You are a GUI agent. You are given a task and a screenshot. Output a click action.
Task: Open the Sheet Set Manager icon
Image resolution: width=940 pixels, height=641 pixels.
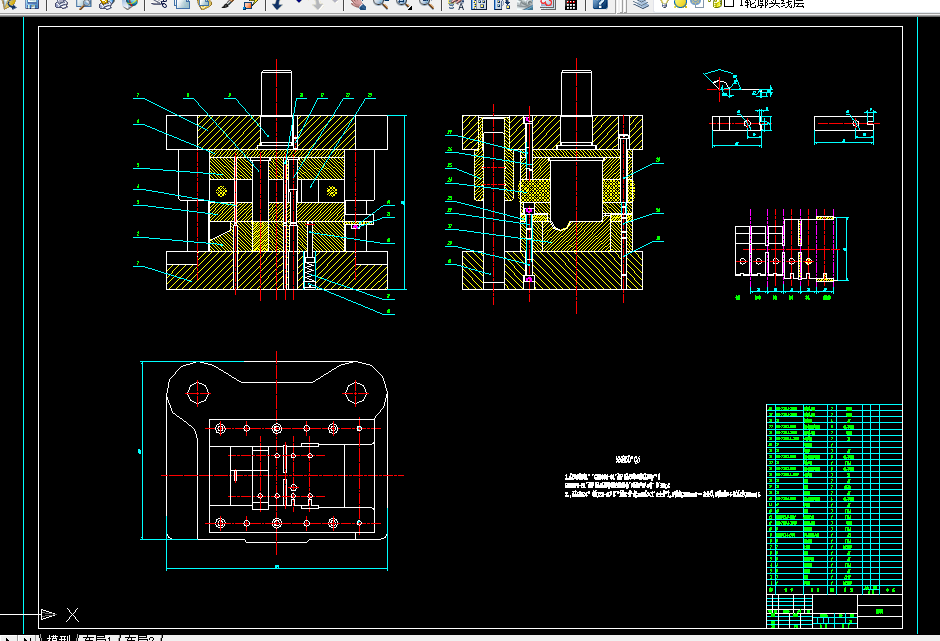point(525,4)
